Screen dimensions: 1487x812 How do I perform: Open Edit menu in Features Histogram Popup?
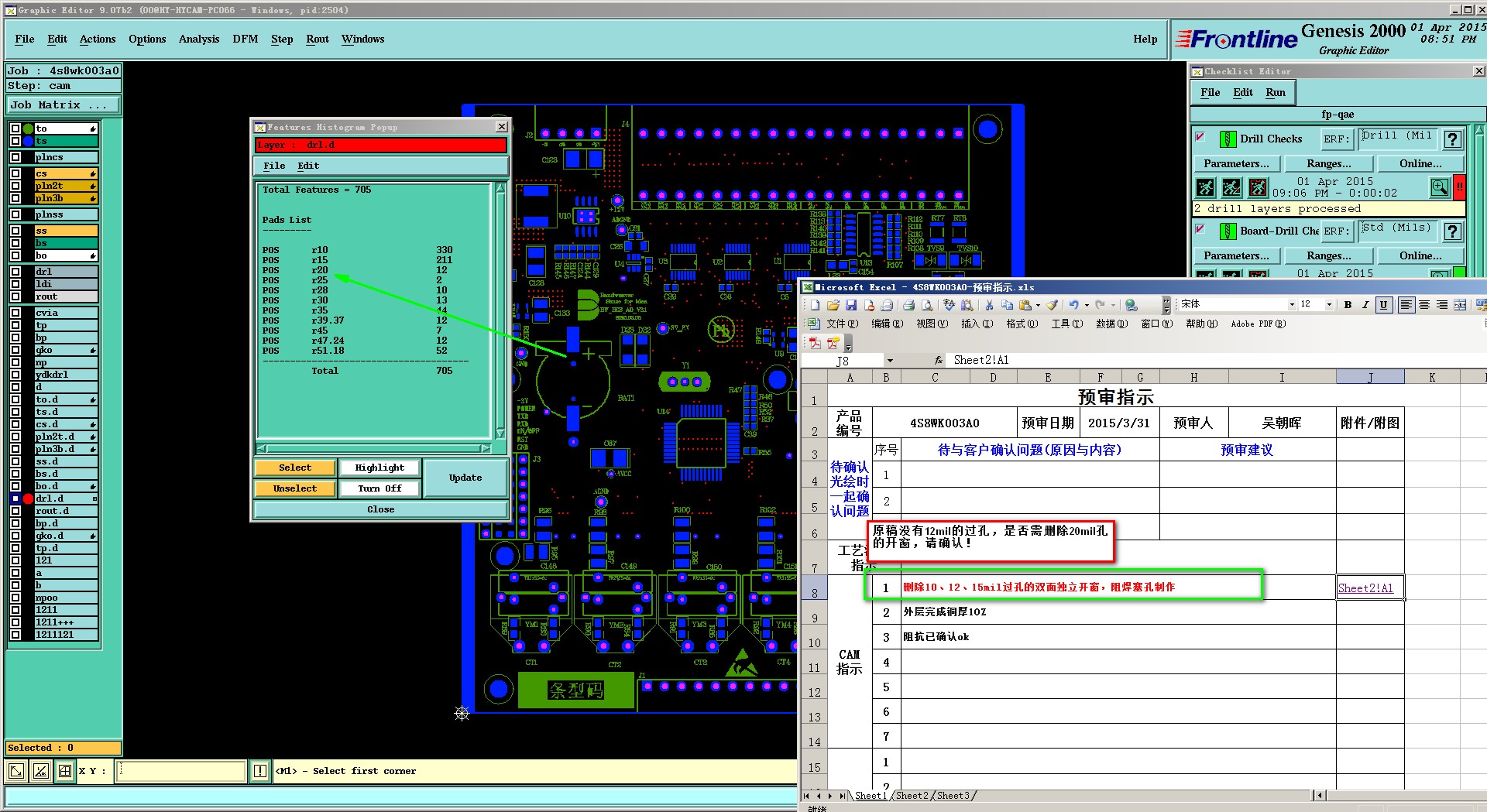tap(308, 166)
